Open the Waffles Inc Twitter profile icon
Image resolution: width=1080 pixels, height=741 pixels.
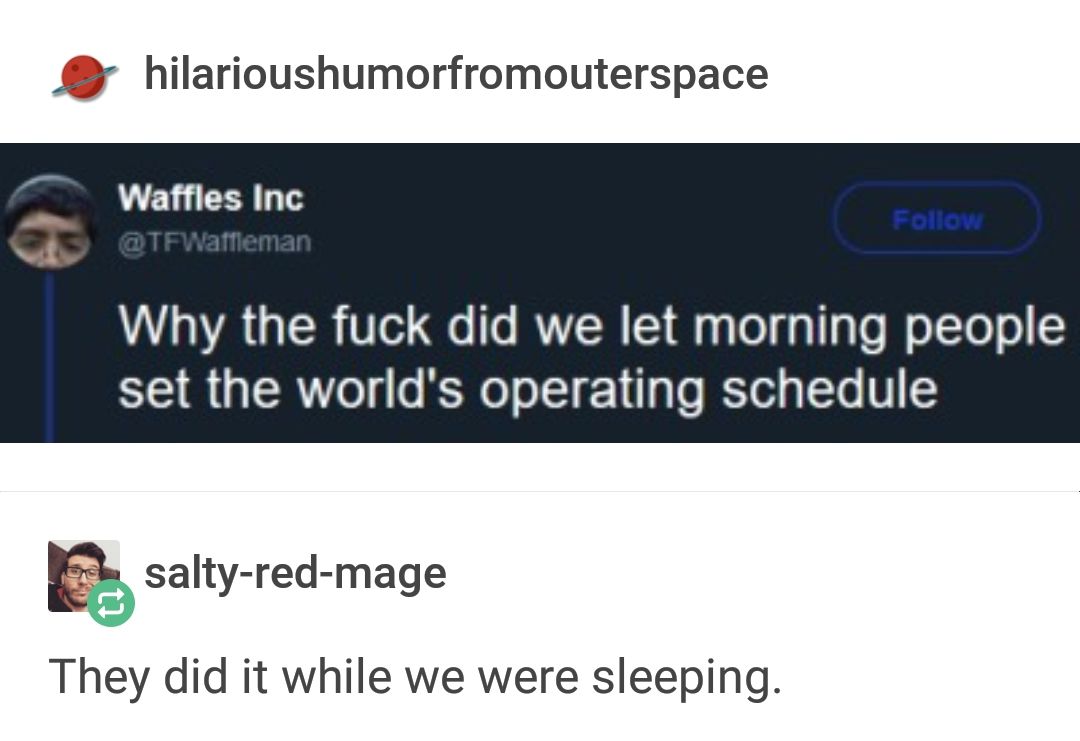click(x=52, y=222)
